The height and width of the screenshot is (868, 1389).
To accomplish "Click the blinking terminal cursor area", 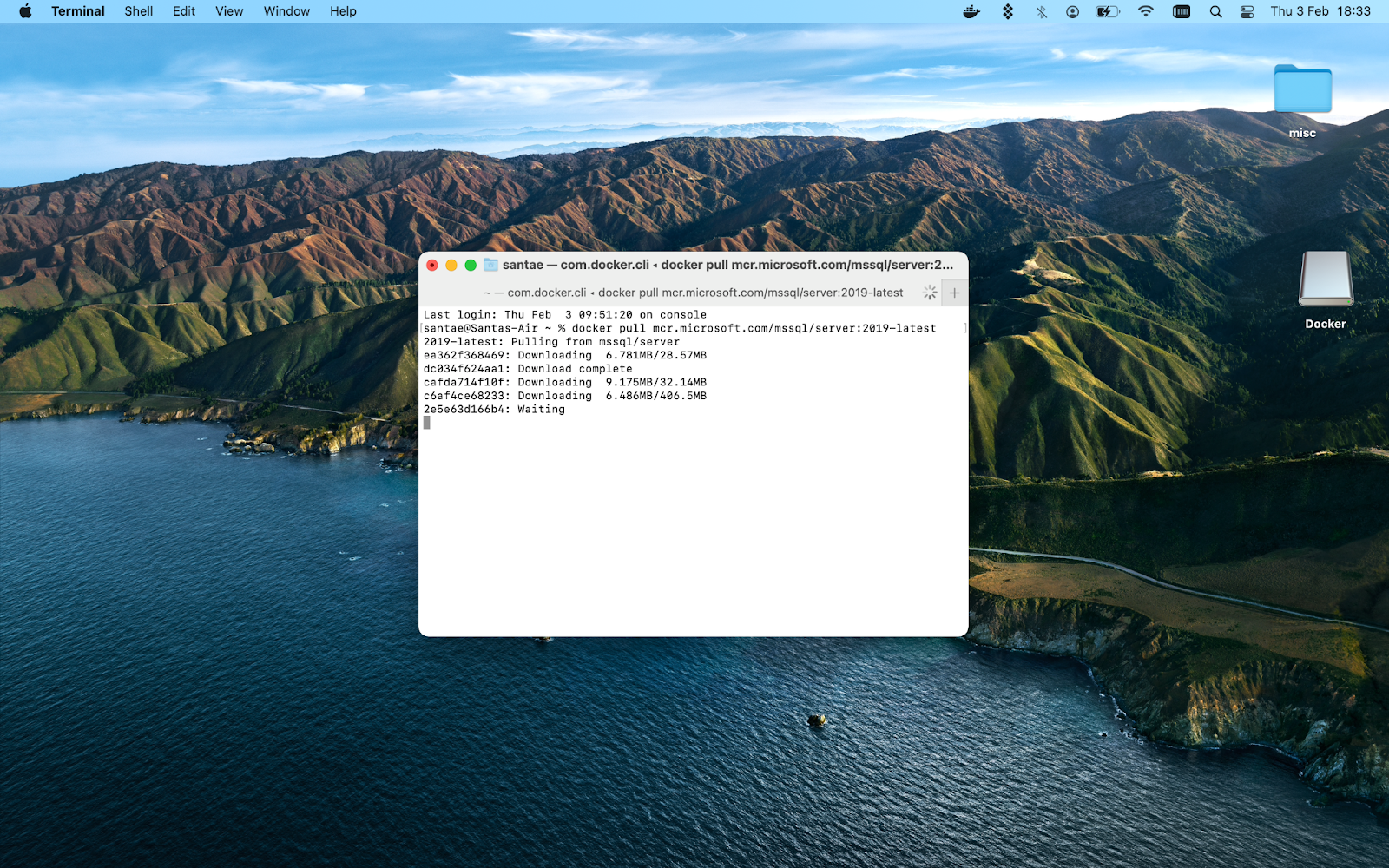I will [427, 422].
